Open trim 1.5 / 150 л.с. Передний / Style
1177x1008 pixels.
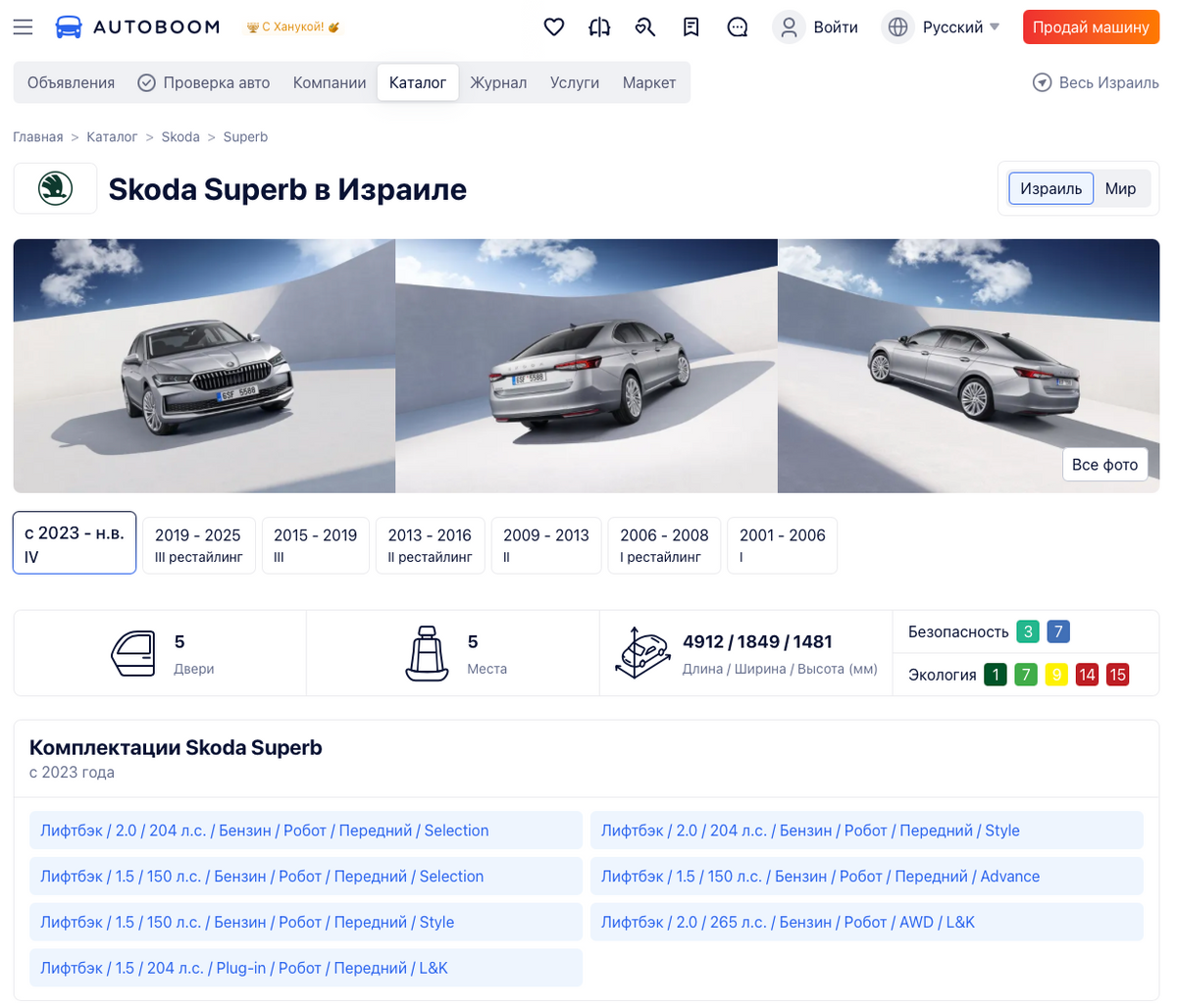point(306,923)
